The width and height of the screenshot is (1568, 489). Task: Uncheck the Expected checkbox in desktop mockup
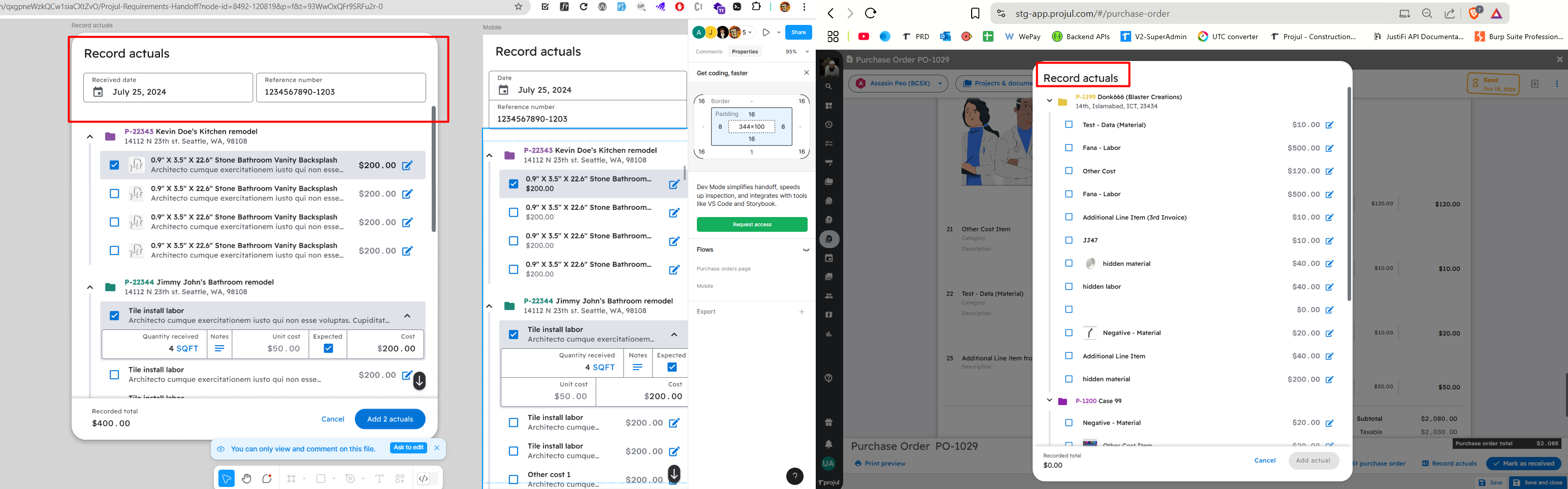(x=328, y=348)
